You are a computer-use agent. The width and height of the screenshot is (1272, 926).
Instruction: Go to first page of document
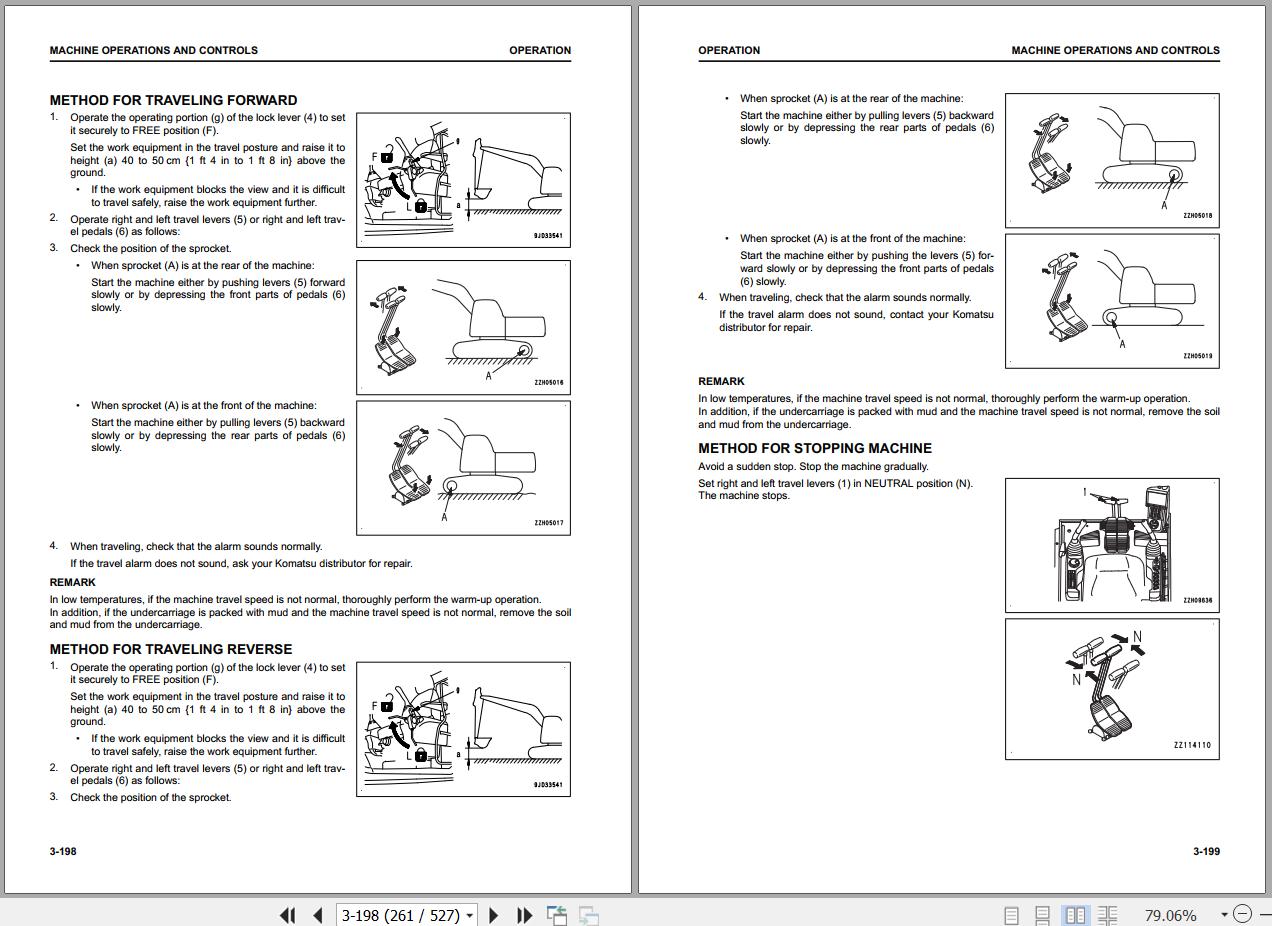coord(287,915)
